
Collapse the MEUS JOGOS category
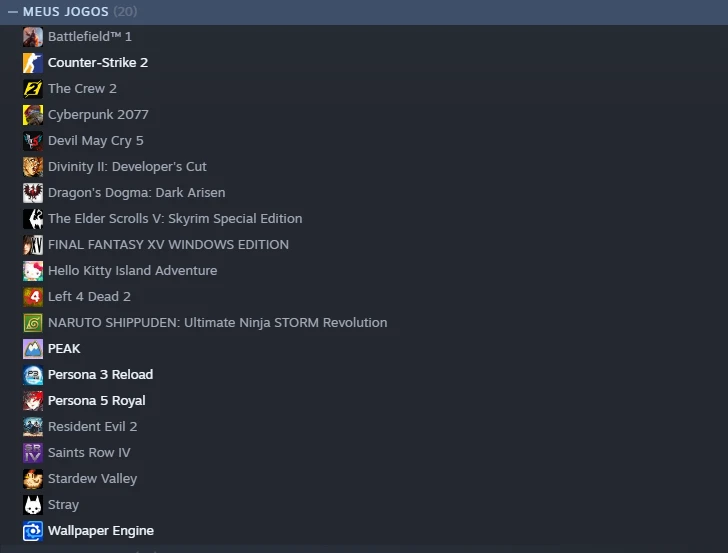coord(13,11)
